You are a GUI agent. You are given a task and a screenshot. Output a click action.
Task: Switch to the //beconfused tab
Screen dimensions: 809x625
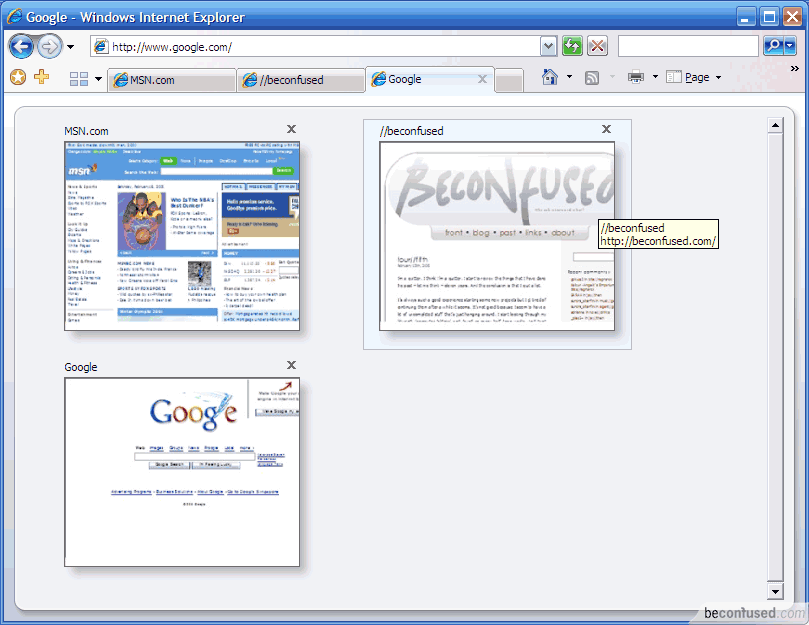click(300, 80)
